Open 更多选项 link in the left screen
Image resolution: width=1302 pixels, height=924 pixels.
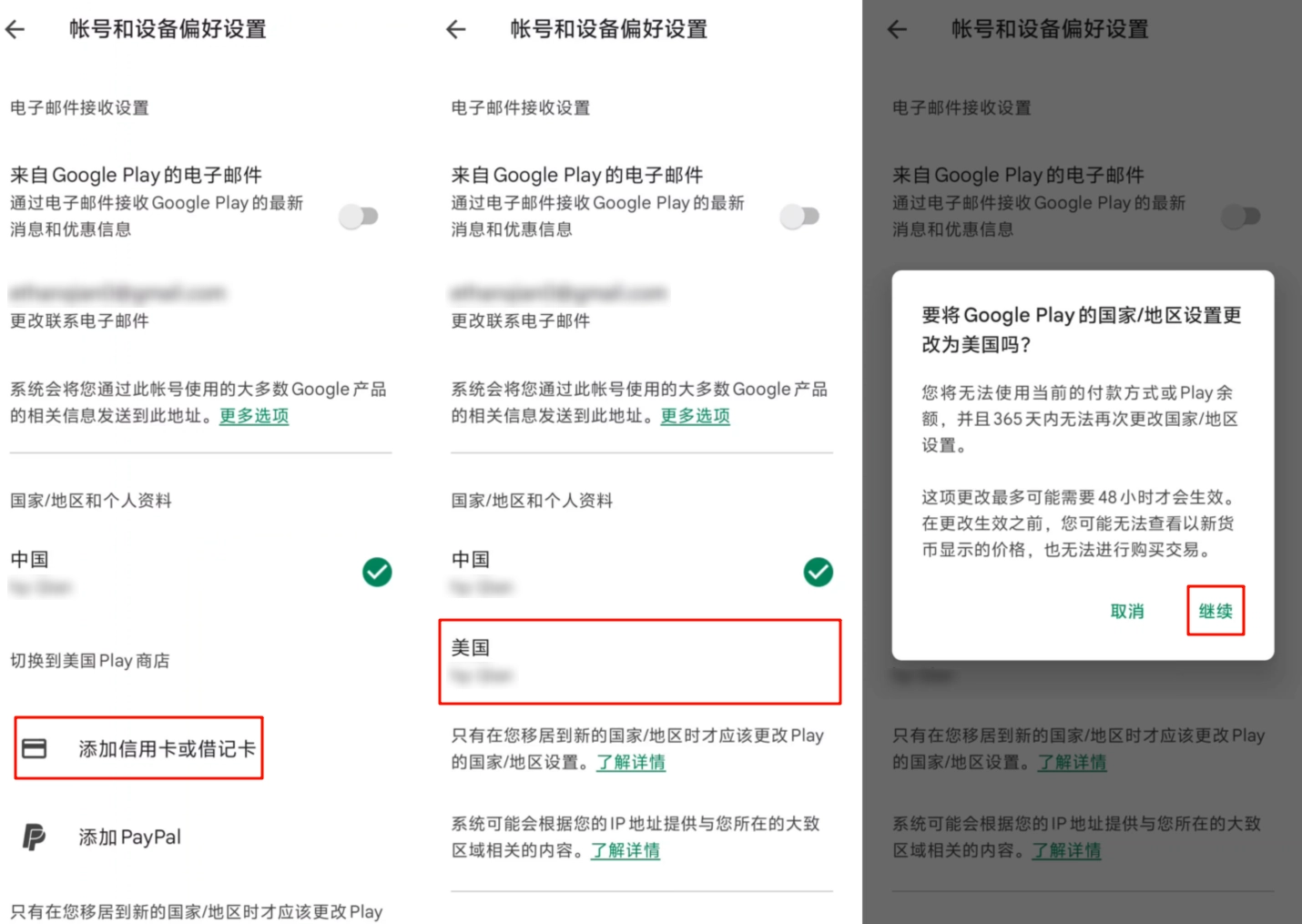[254, 416]
